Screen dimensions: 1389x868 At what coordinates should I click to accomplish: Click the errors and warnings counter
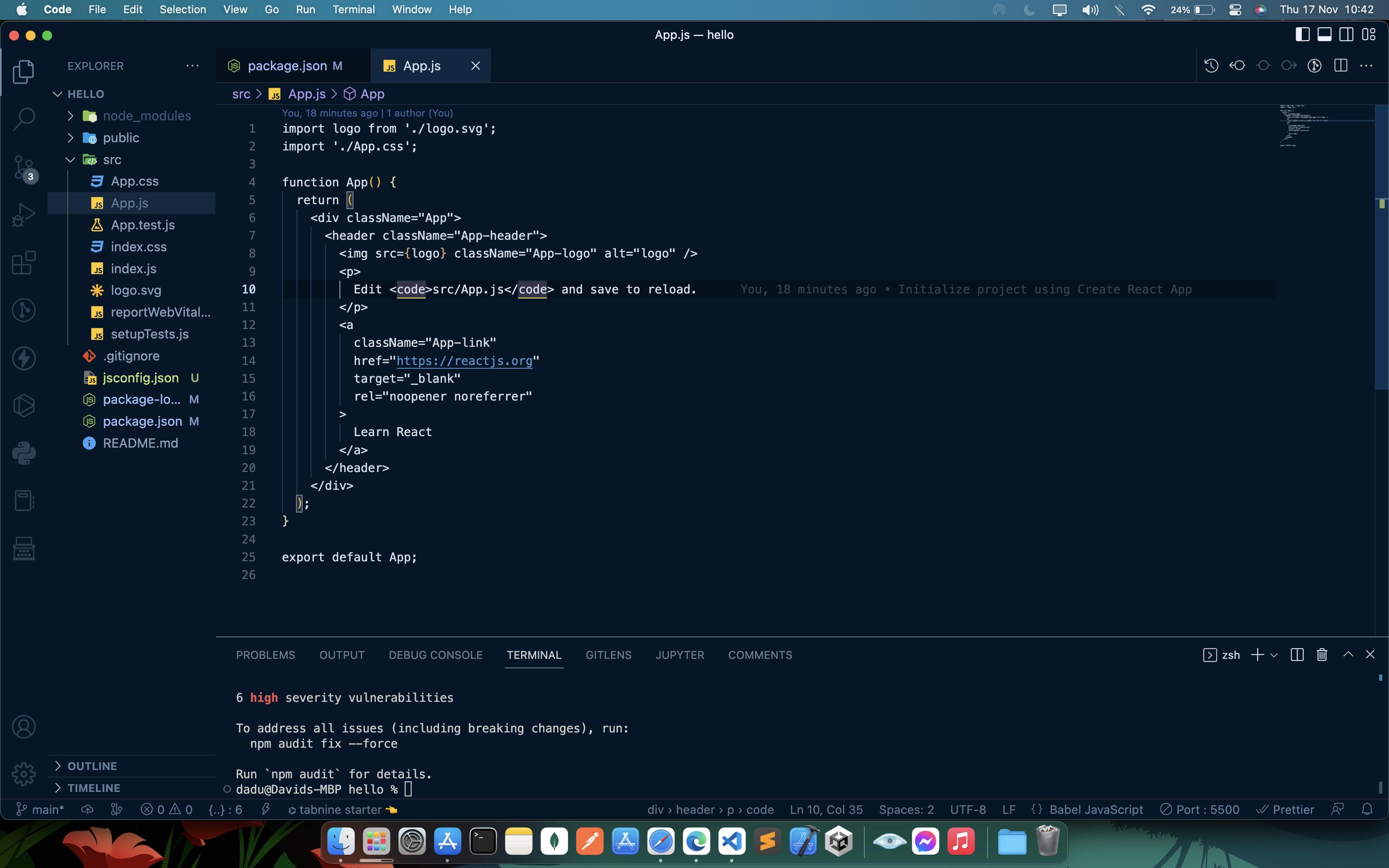click(167, 809)
